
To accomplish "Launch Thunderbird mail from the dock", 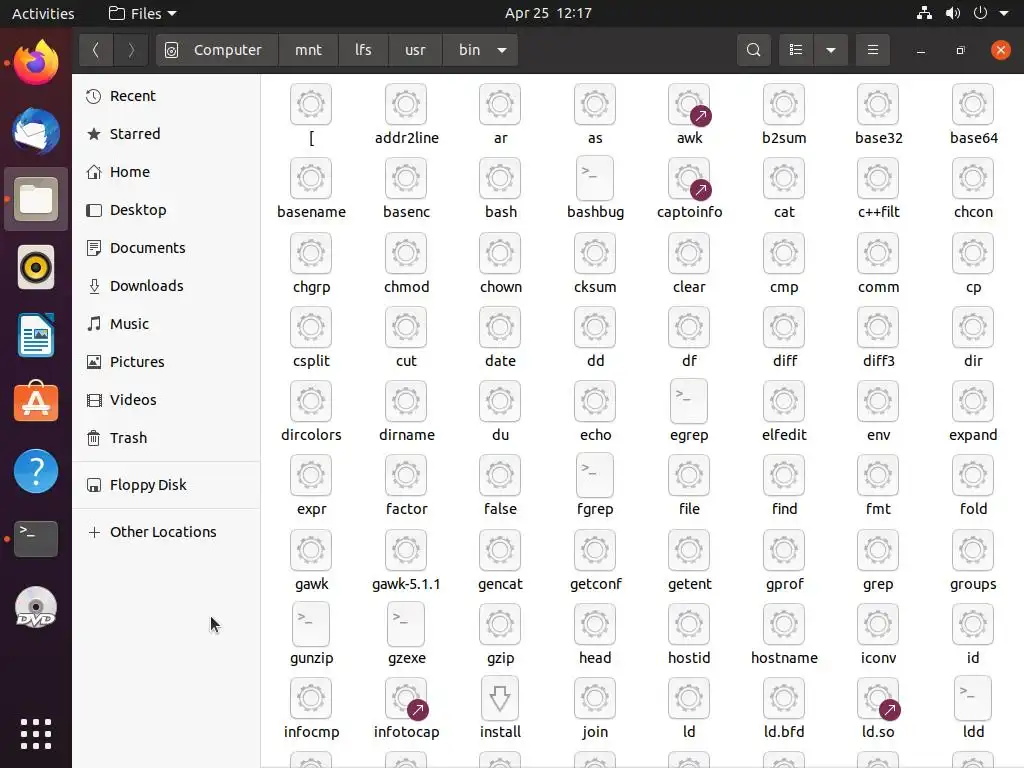I will pos(36,131).
